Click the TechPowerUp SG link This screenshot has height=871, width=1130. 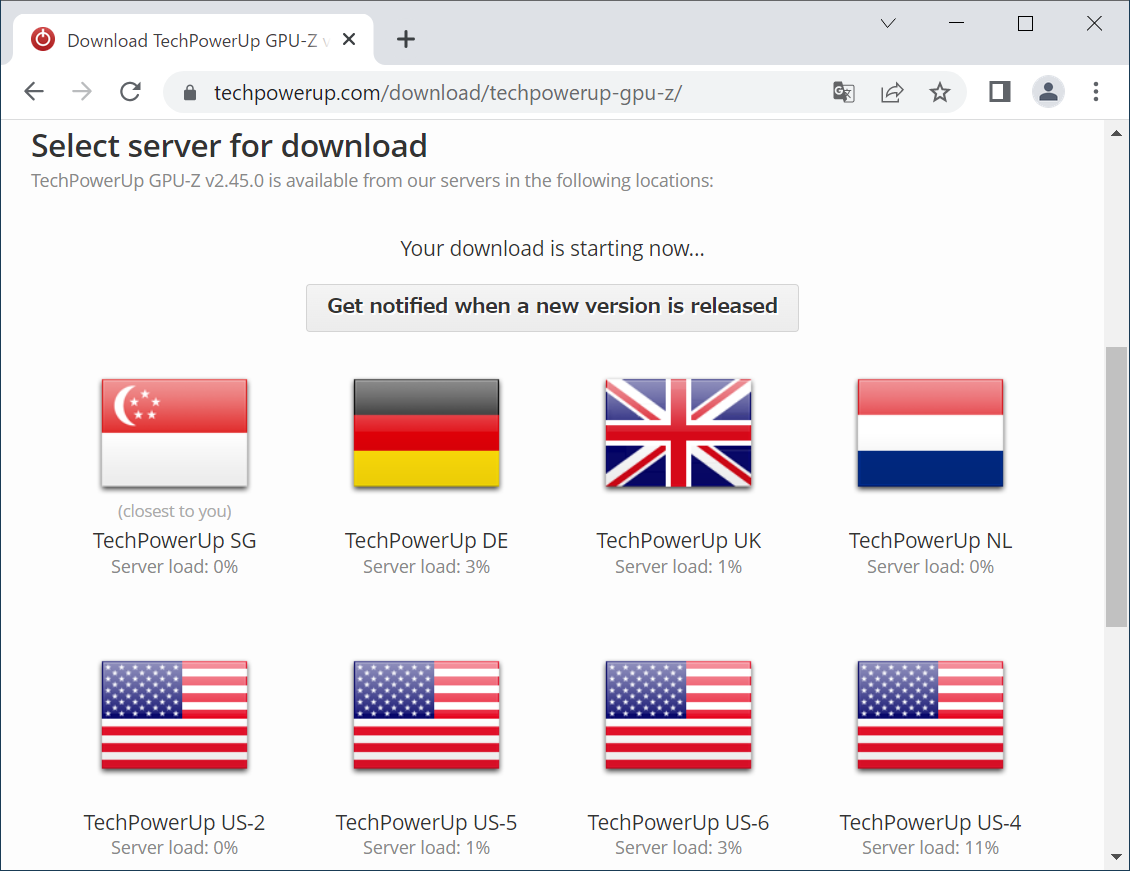click(x=174, y=540)
